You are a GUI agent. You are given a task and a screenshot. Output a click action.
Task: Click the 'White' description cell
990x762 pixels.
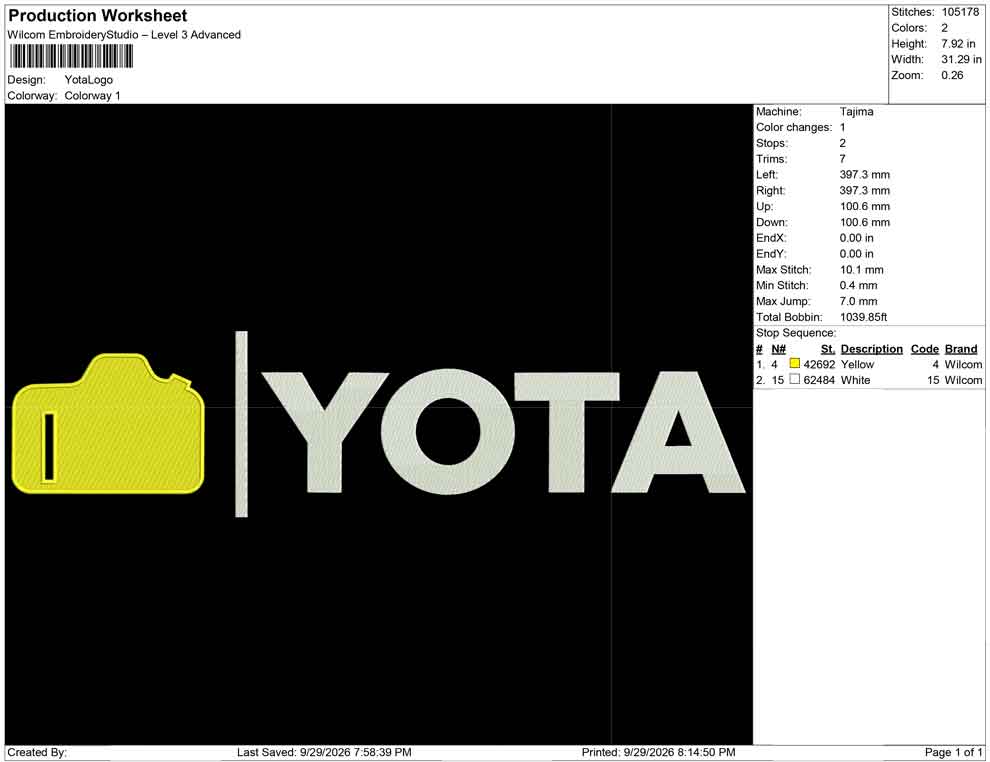tap(856, 380)
